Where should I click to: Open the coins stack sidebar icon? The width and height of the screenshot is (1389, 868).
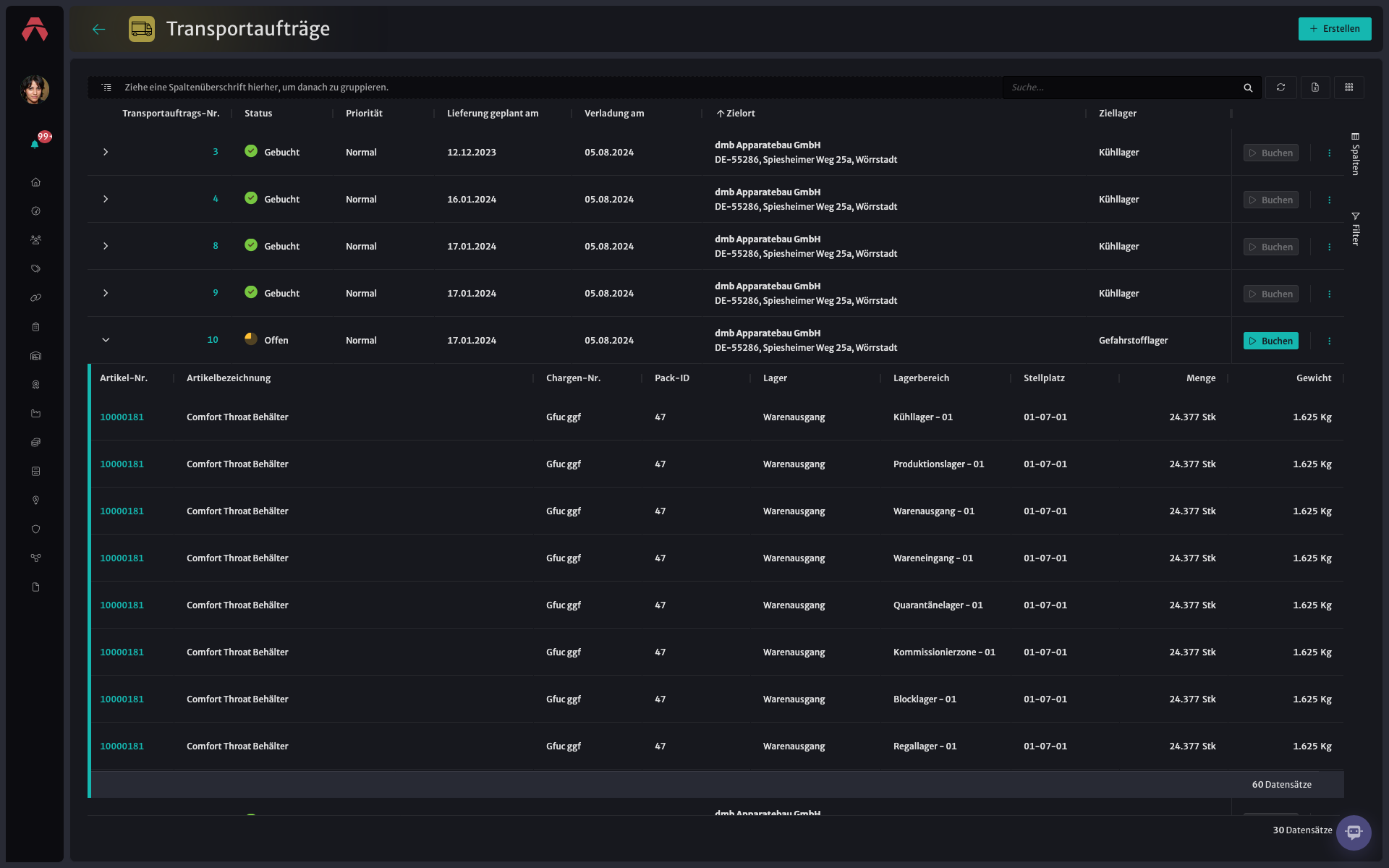pos(35,443)
